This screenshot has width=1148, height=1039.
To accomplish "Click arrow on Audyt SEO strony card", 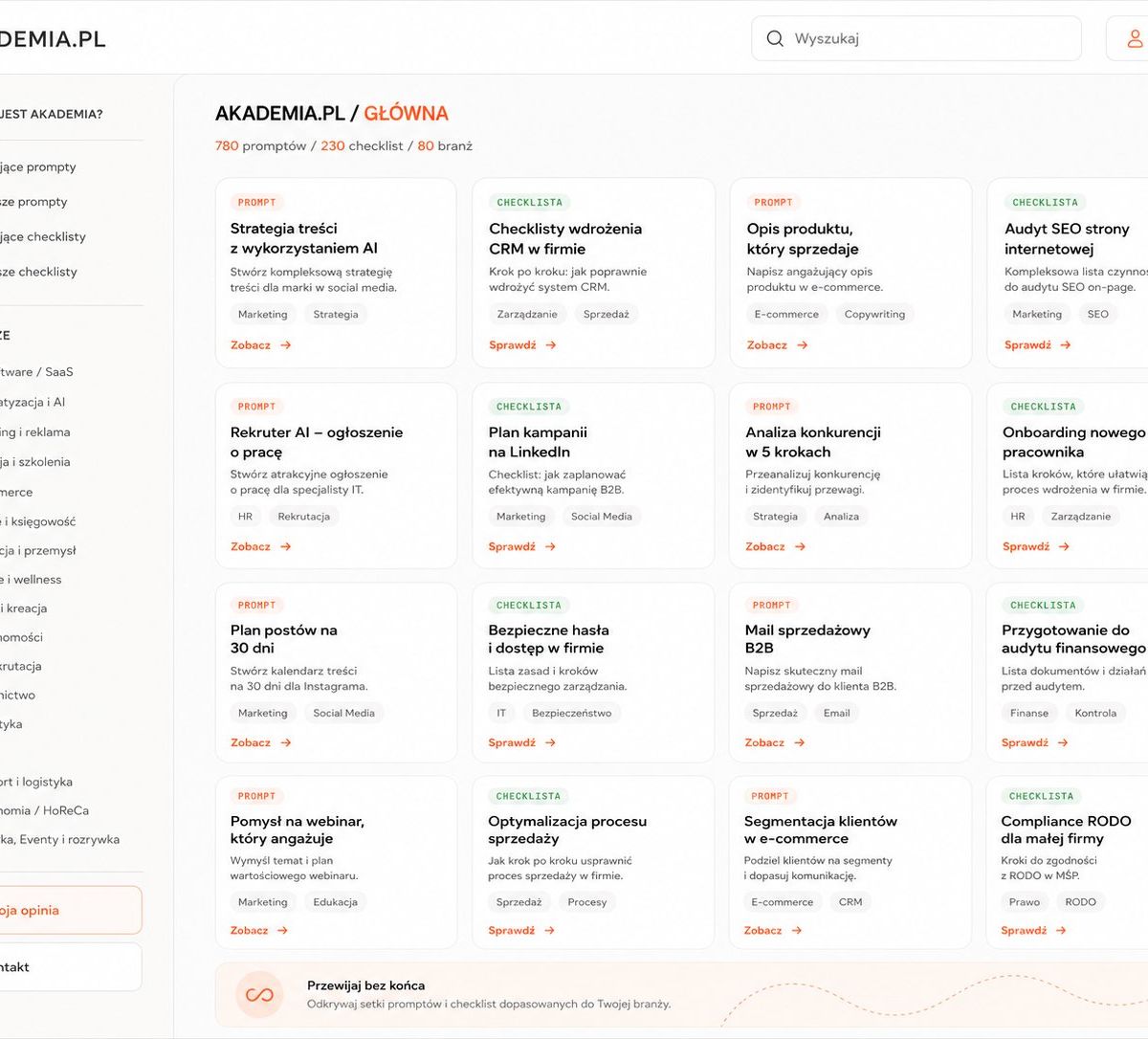I will coord(1066,345).
